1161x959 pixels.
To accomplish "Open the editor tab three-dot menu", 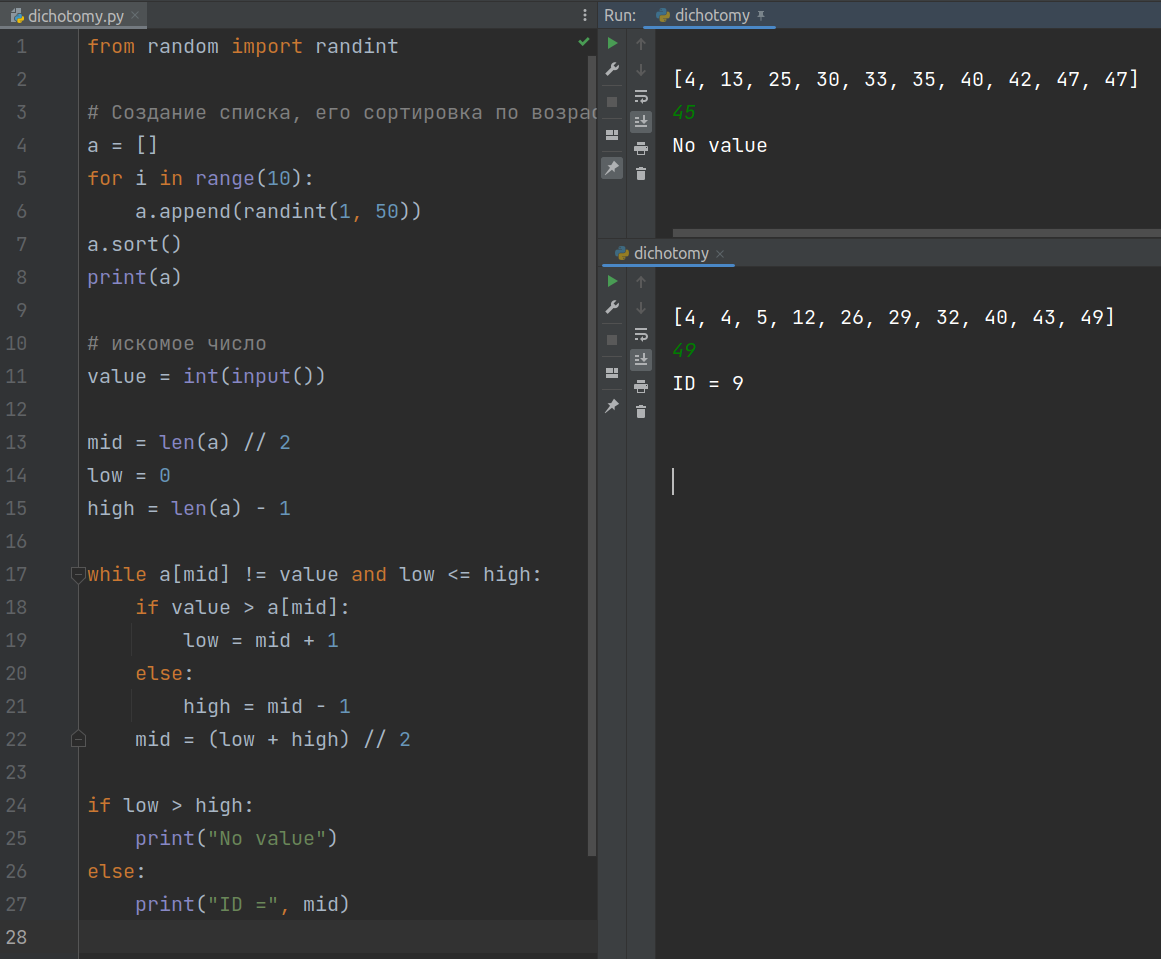I will pos(585,16).
